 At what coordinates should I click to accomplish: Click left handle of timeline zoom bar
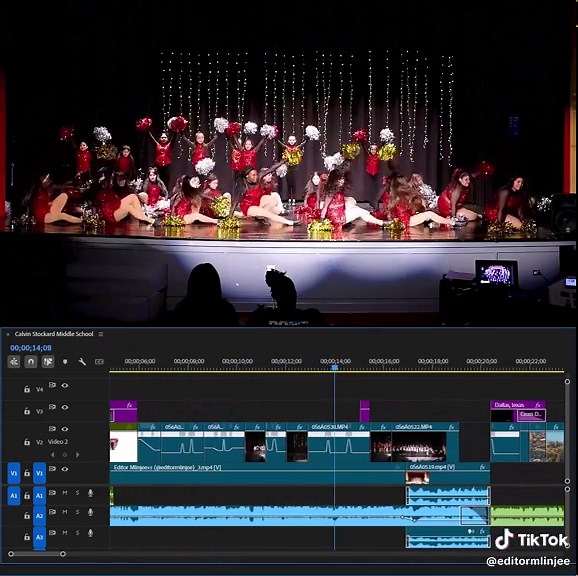pyautogui.click(x=11, y=554)
